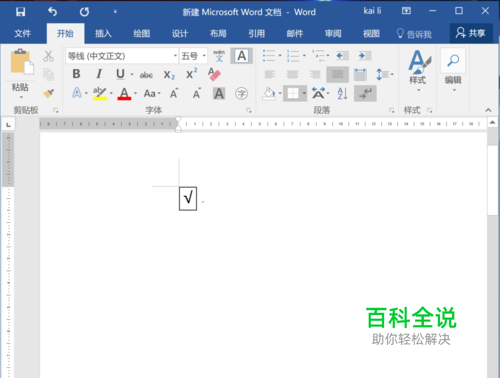500x378 pixels.
Task: Switch to the 布局 tab
Action: click(x=218, y=33)
